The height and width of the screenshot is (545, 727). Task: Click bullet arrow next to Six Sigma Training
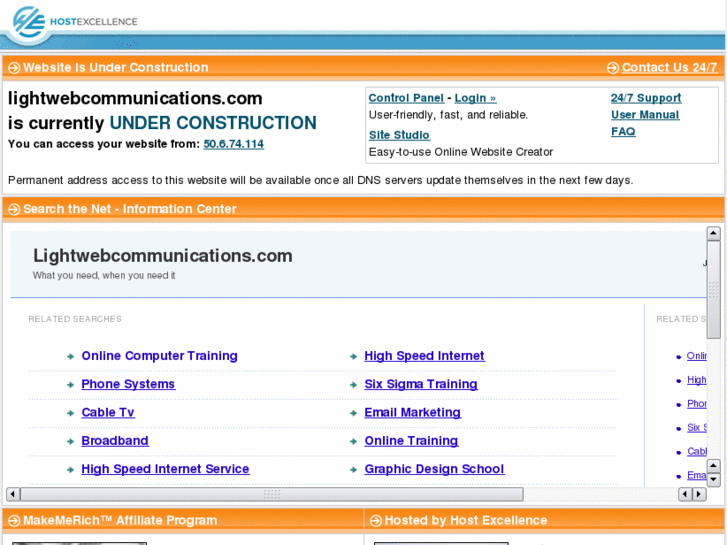[x=353, y=385]
